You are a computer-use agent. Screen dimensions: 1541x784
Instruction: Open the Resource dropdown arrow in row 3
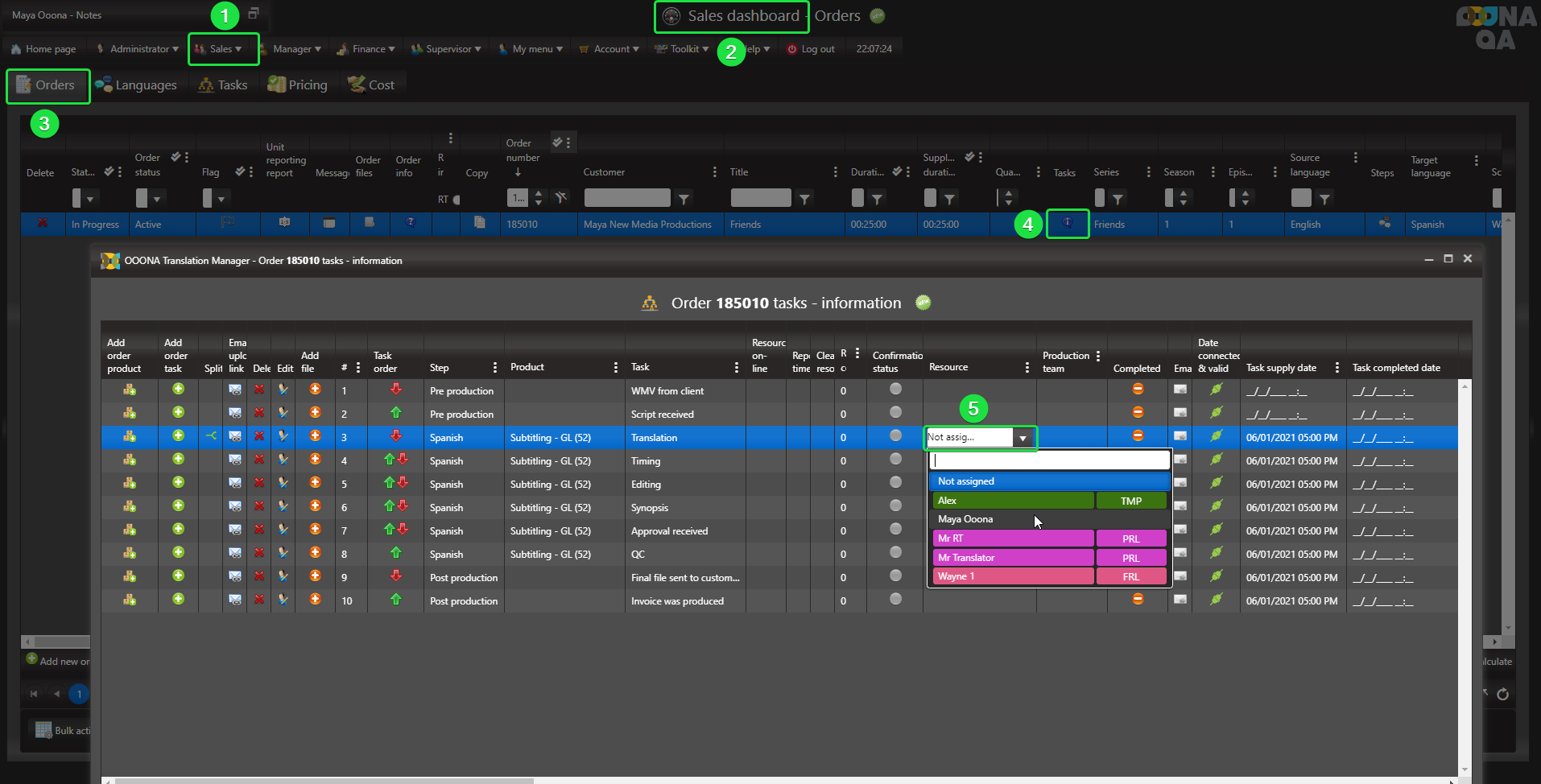[x=1023, y=438]
